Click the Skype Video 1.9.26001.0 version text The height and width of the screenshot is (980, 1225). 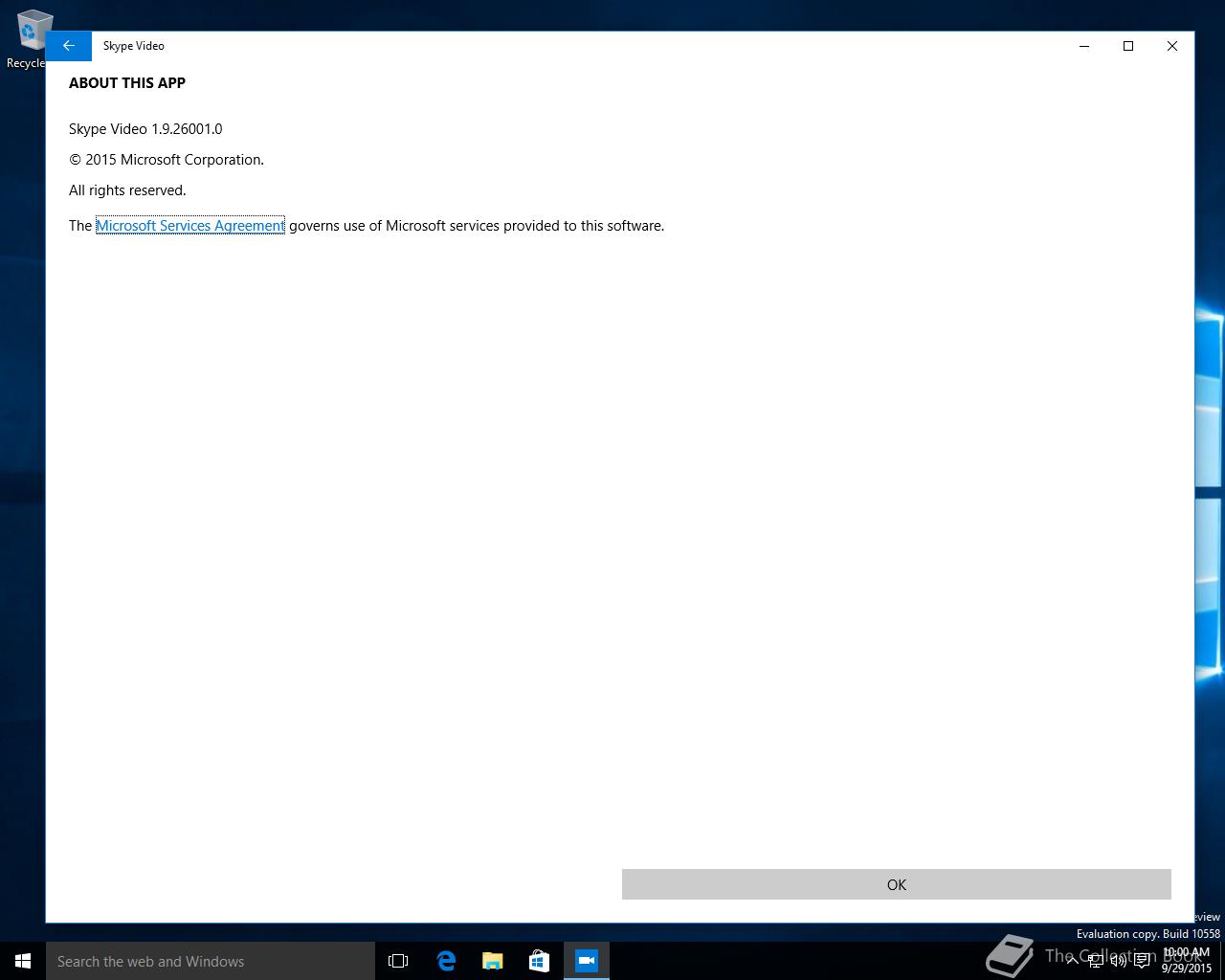pos(145,129)
